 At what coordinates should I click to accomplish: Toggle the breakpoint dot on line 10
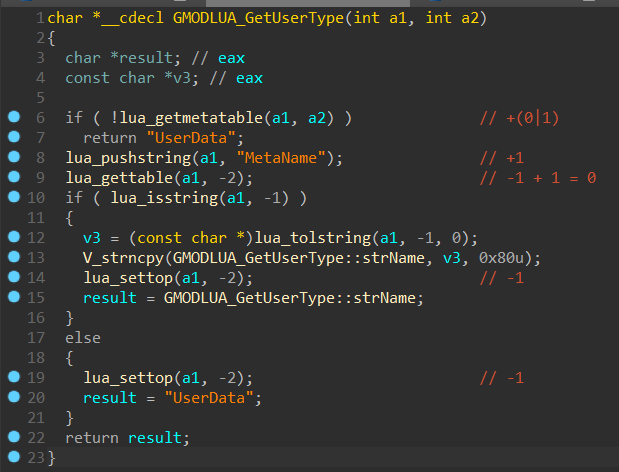[x=14, y=197]
